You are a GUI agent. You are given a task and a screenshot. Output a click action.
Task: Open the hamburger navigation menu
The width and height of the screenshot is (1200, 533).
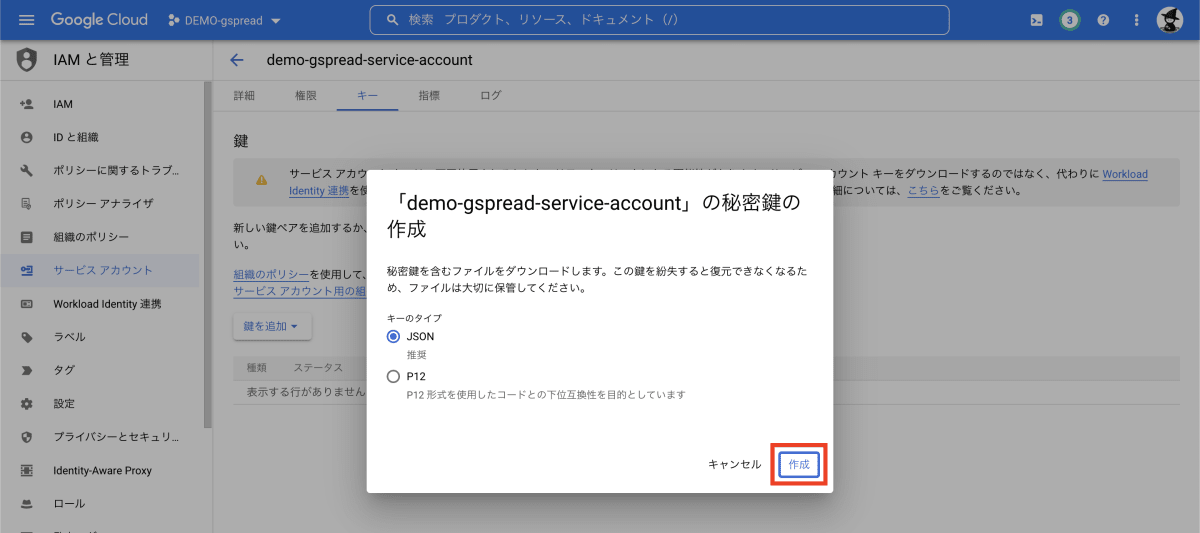[x=27, y=20]
